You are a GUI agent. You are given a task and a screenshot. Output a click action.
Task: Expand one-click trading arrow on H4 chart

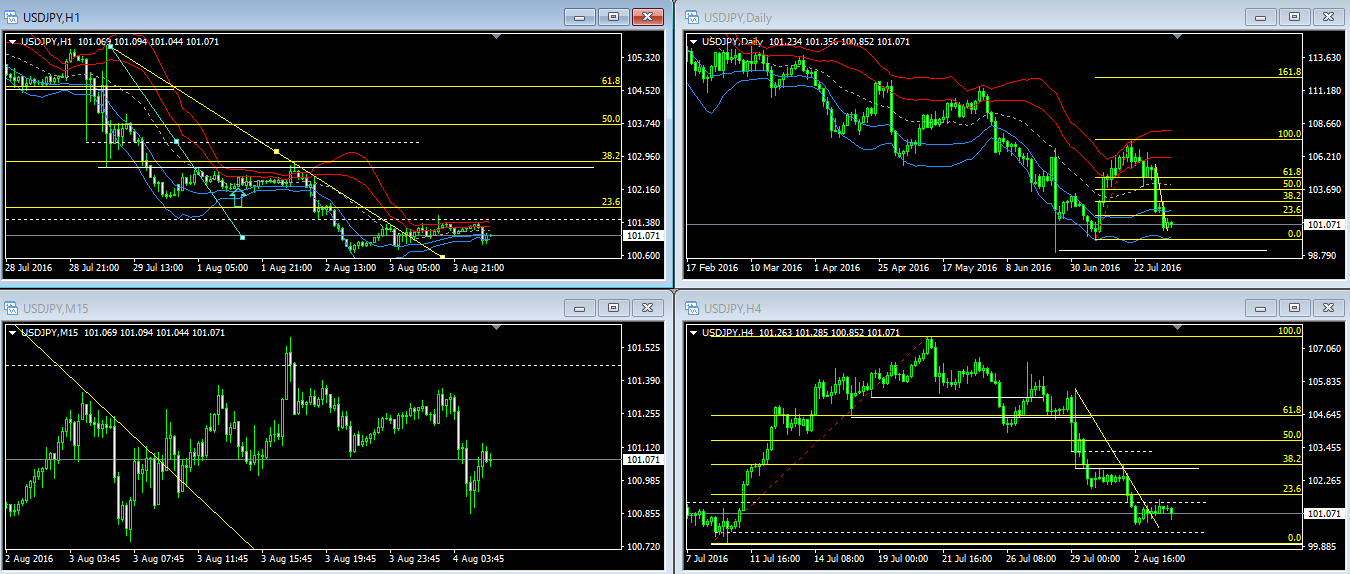pyautogui.click(x=693, y=332)
